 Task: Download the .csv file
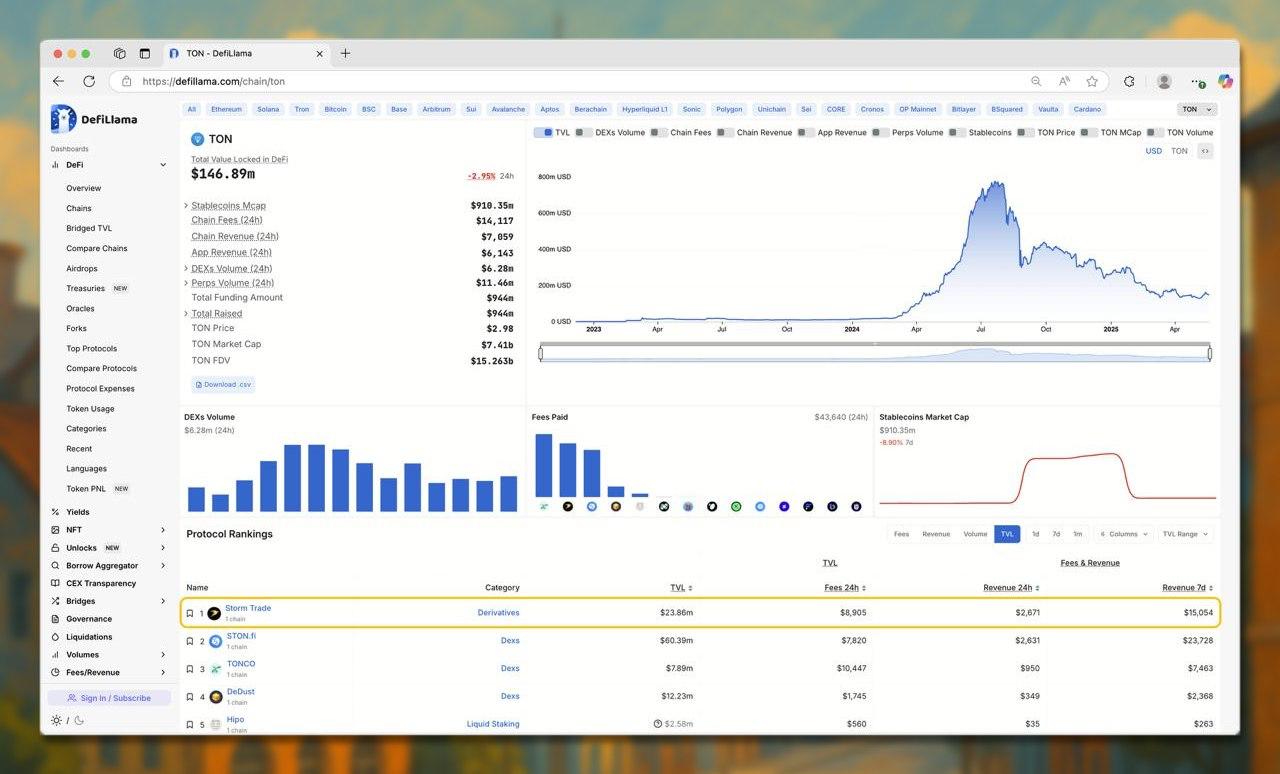click(x=223, y=384)
